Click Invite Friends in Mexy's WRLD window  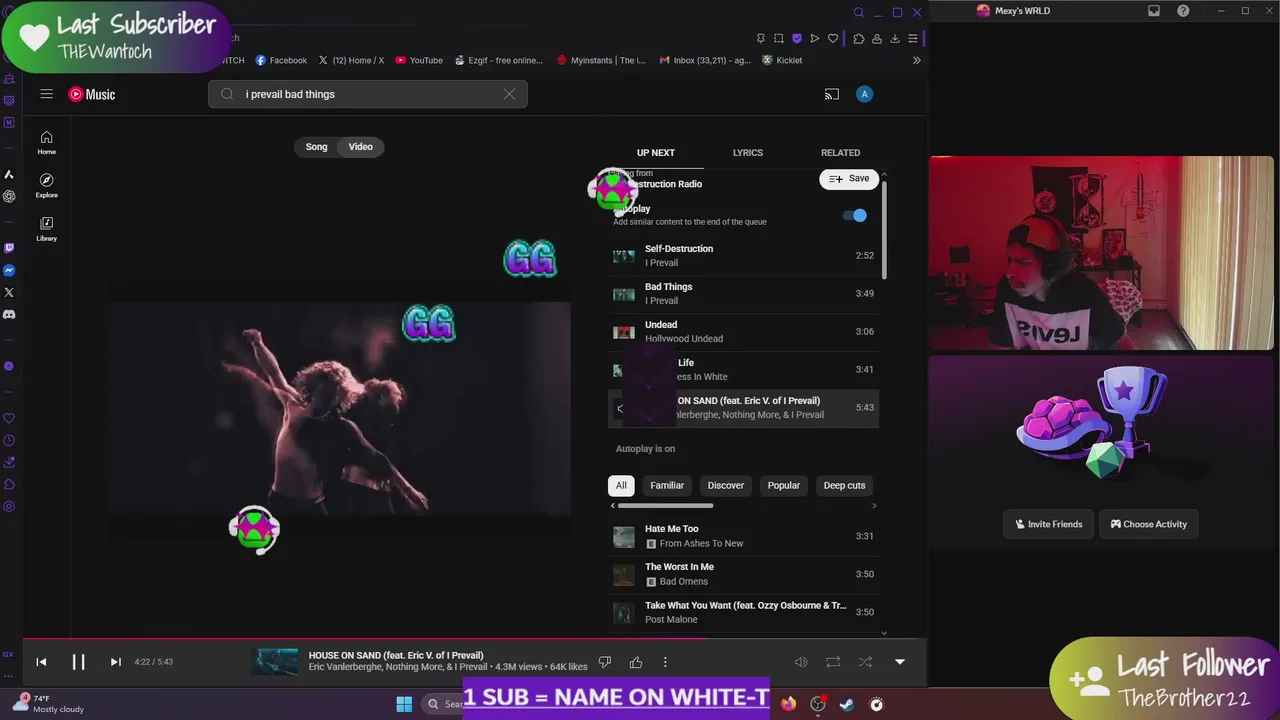1048,524
